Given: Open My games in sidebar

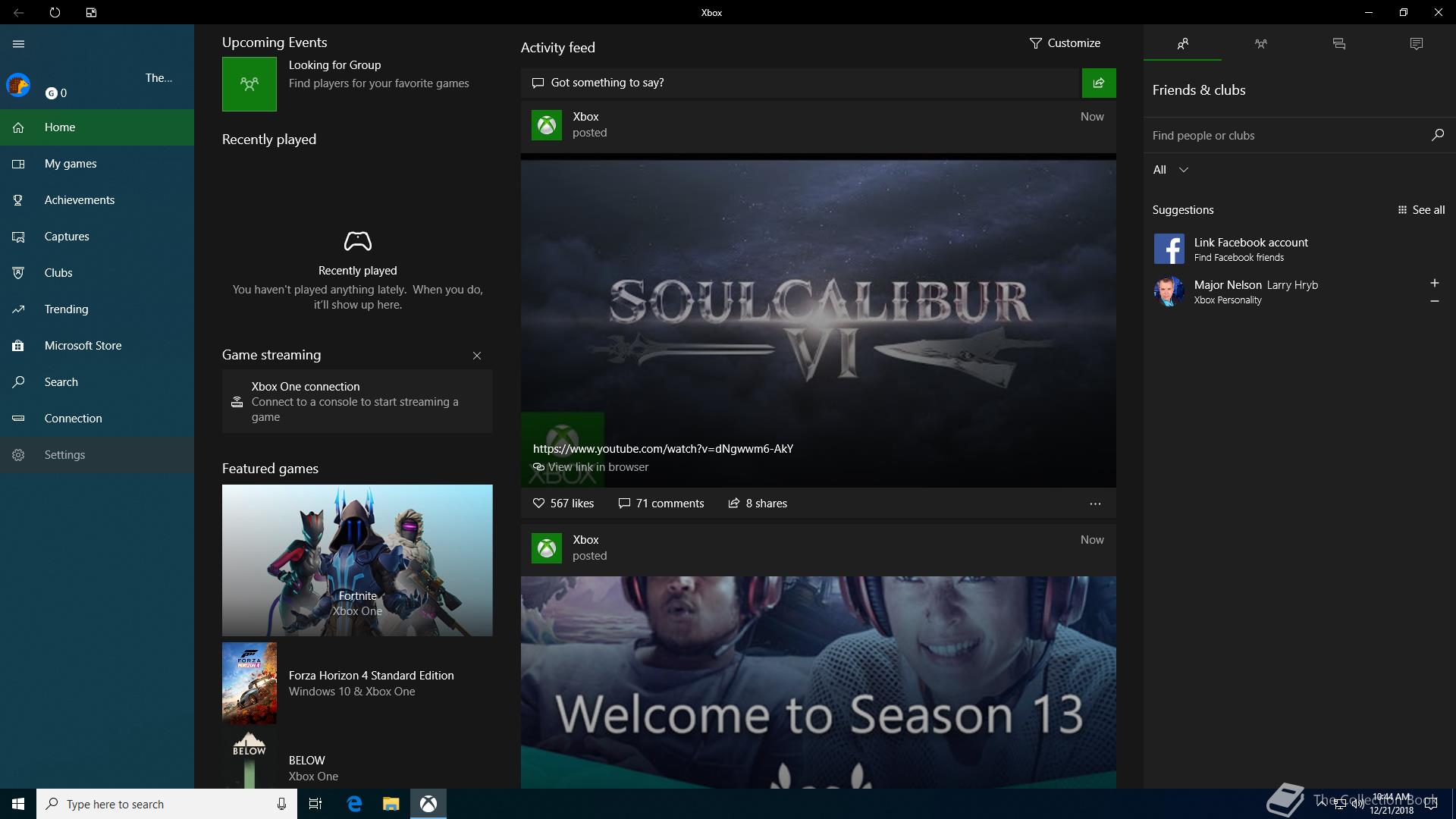Looking at the screenshot, I should click(x=97, y=164).
